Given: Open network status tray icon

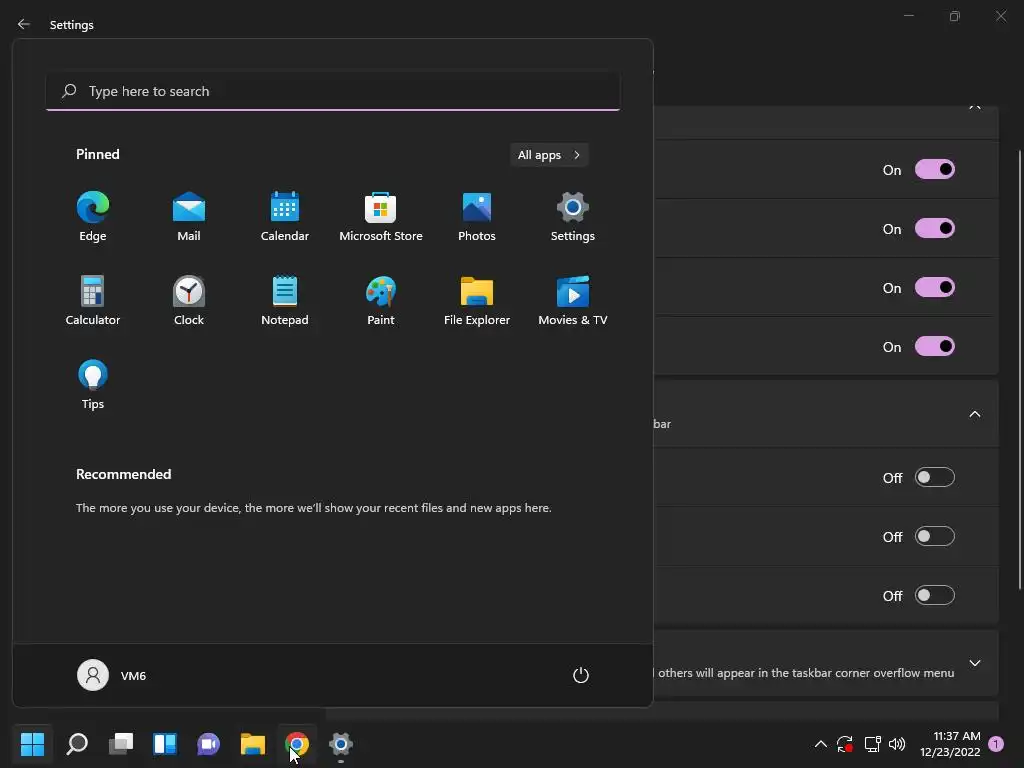Looking at the screenshot, I should click(x=872, y=744).
